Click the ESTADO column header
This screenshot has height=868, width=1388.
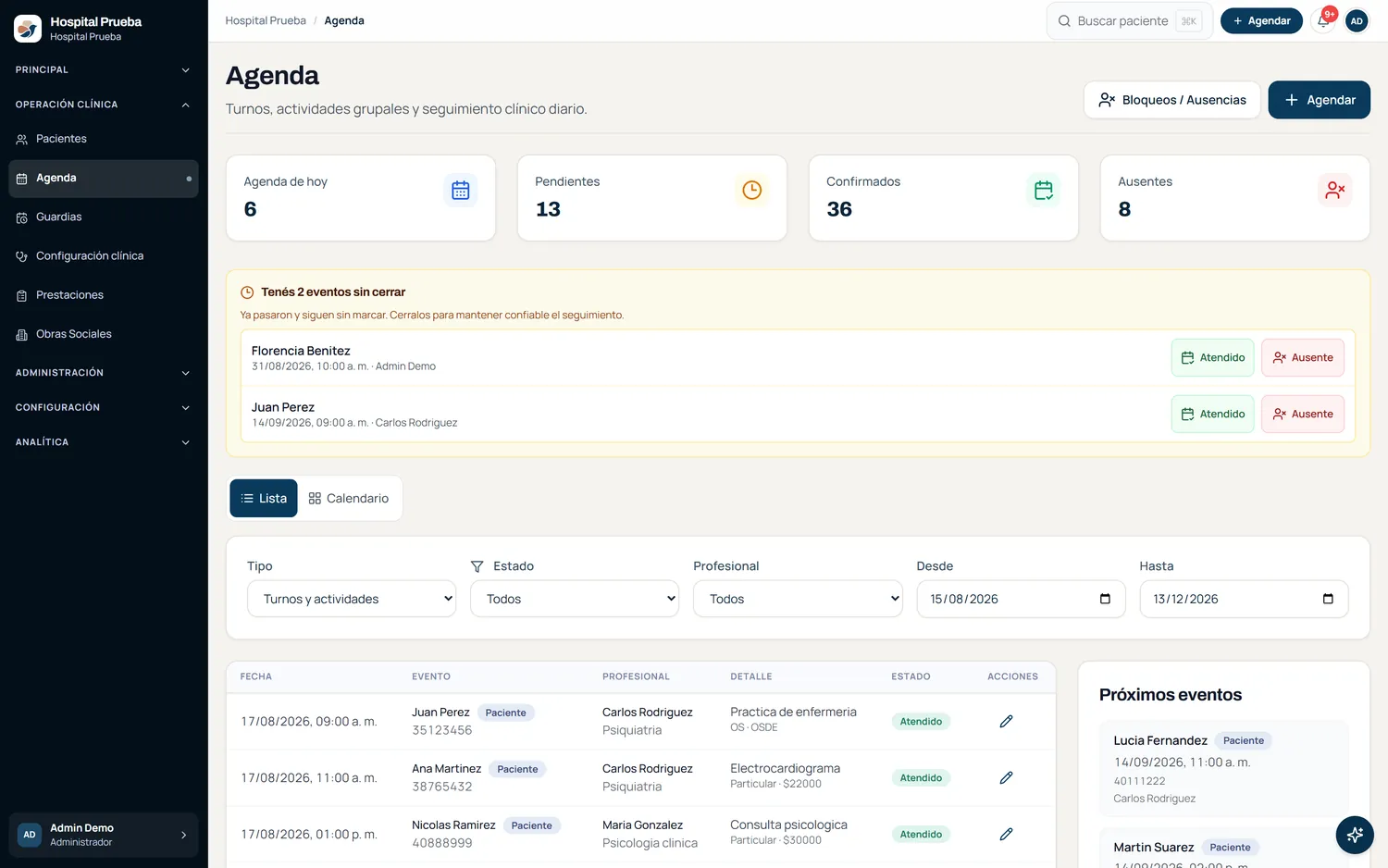[x=911, y=676]
